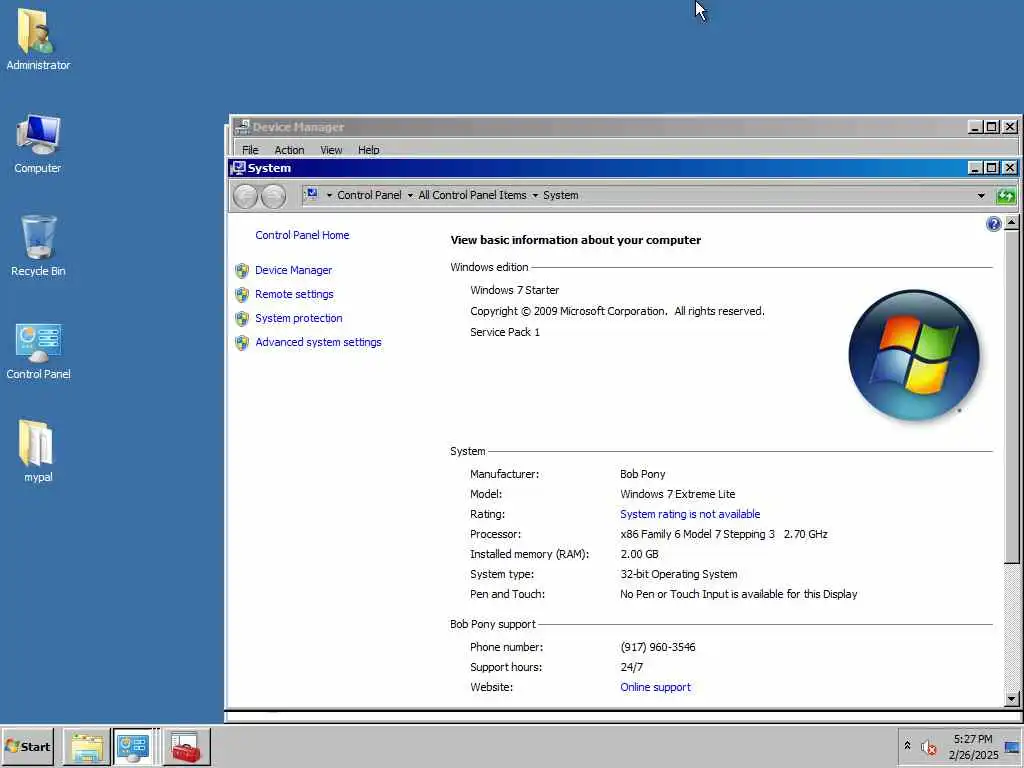1024x768 pixels.
Task: Click the '32-bit Operating System' text
Action: (x=679, y=575)
